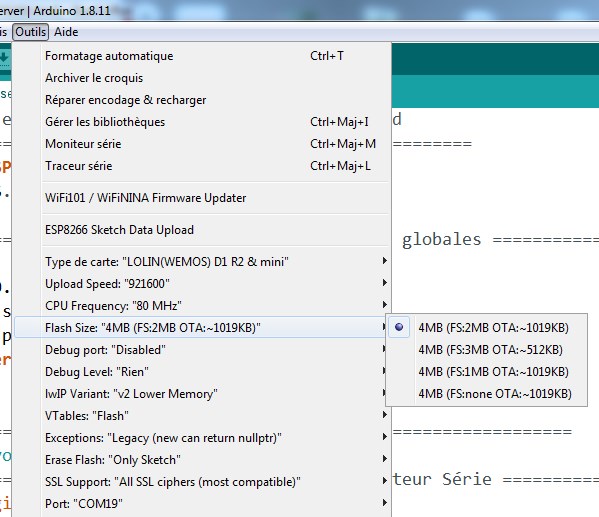Expand Exceptions submenu
Viewport: 599px width, 517px height.
pyautogui.click(x=201, y=438)
